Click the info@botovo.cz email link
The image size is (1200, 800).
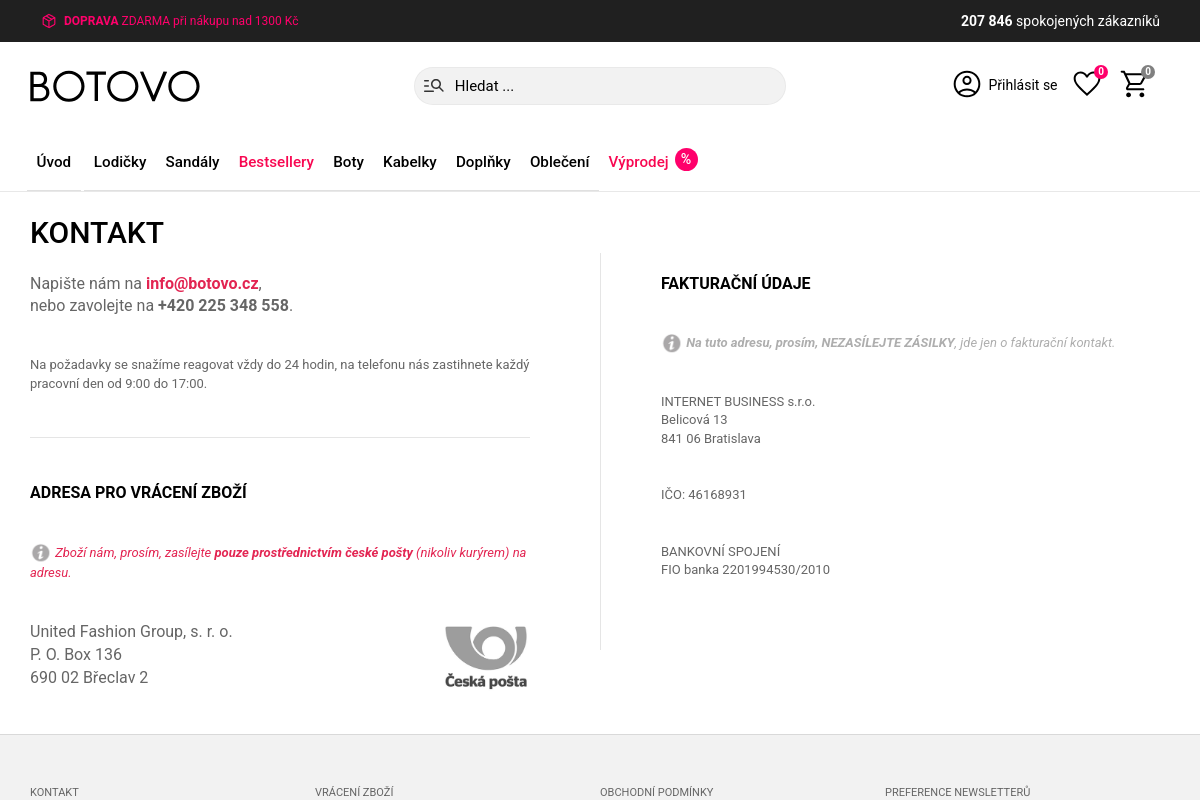[202, 283]
